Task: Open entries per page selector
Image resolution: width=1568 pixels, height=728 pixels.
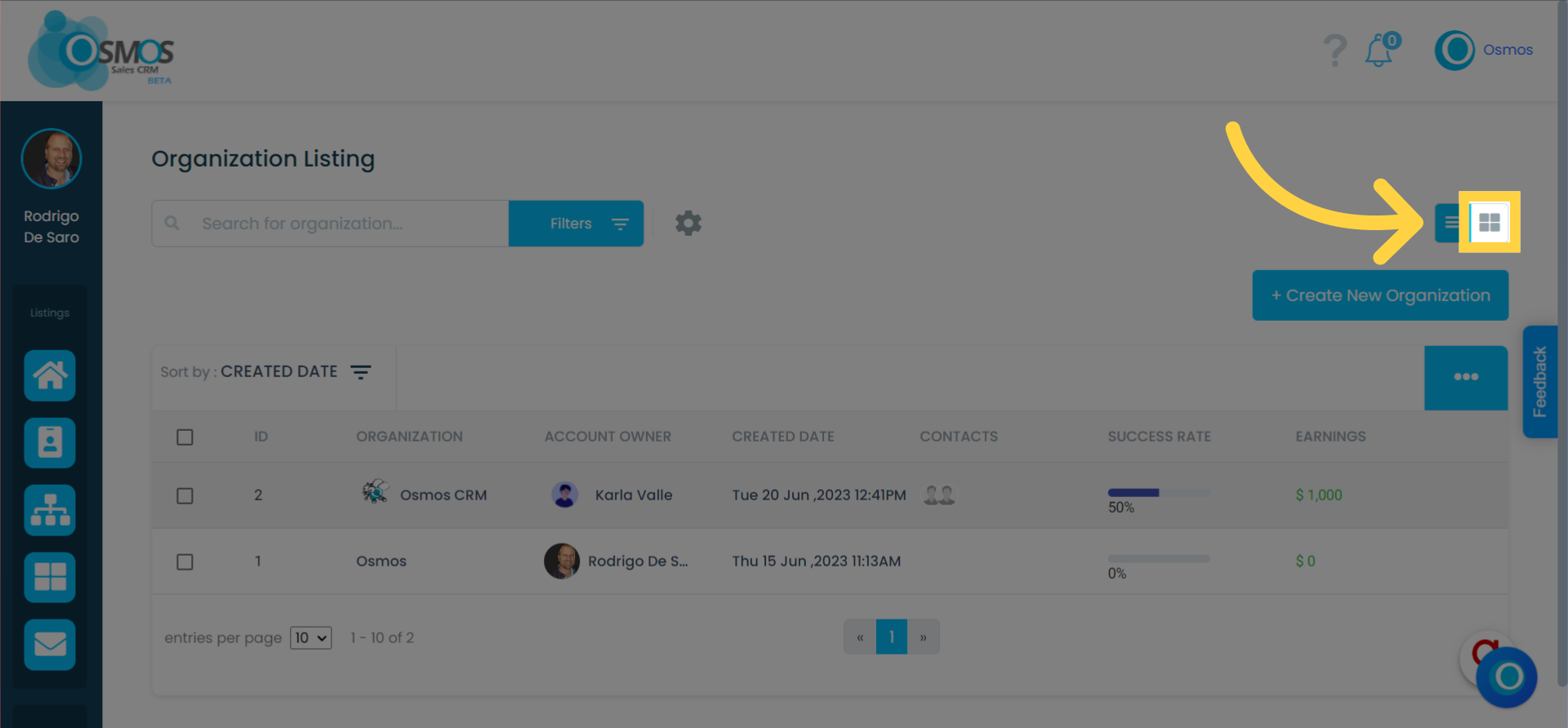Action: (310, 638)
